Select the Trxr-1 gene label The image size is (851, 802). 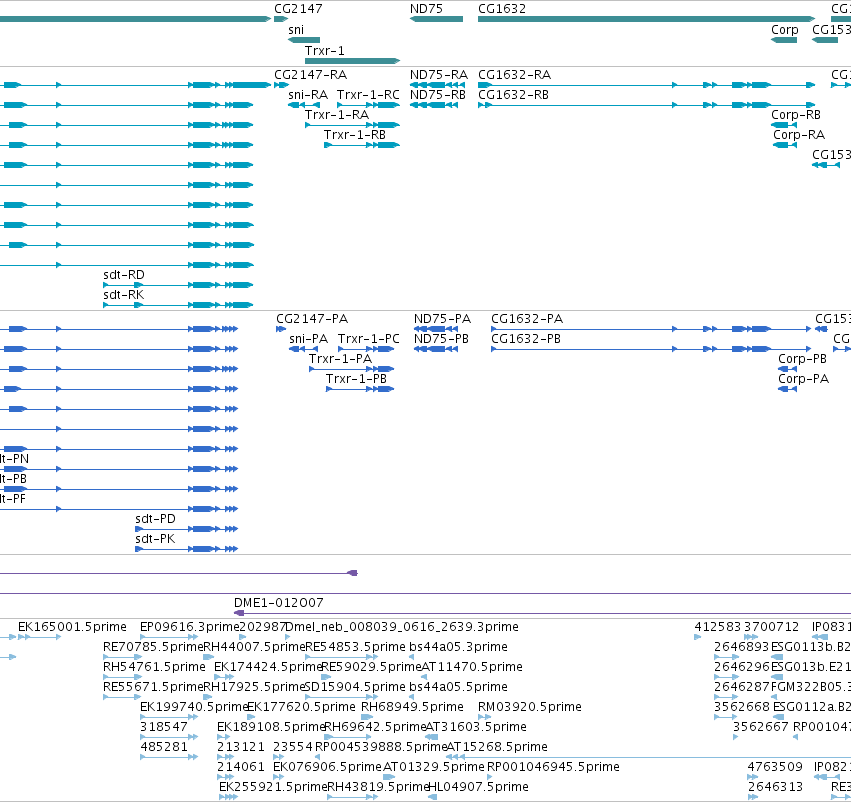coord(325,50)
